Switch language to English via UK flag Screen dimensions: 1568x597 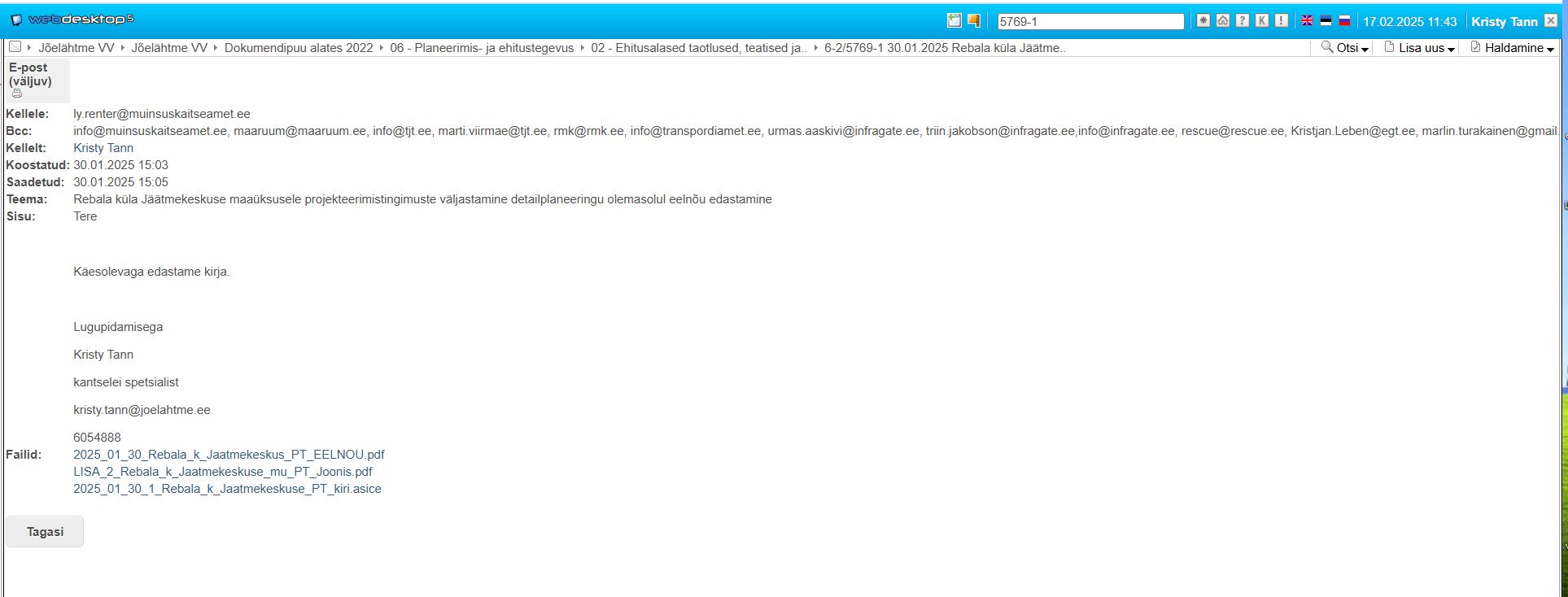(x=1307, y=21)
